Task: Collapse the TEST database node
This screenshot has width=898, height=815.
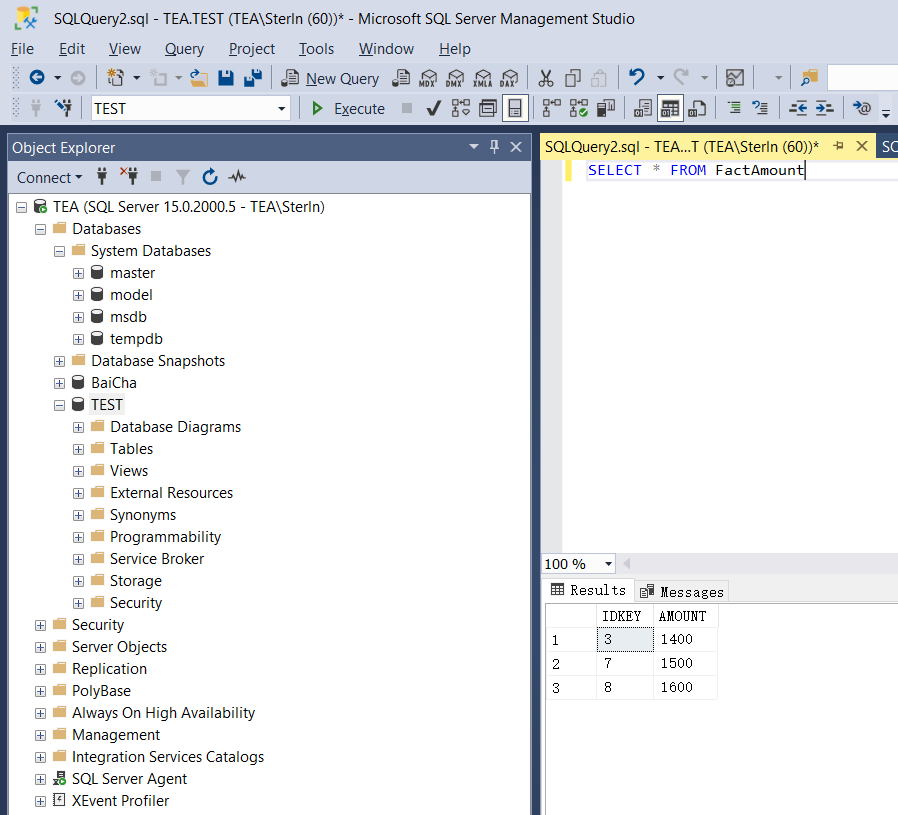Action: (x=60, y=405)
